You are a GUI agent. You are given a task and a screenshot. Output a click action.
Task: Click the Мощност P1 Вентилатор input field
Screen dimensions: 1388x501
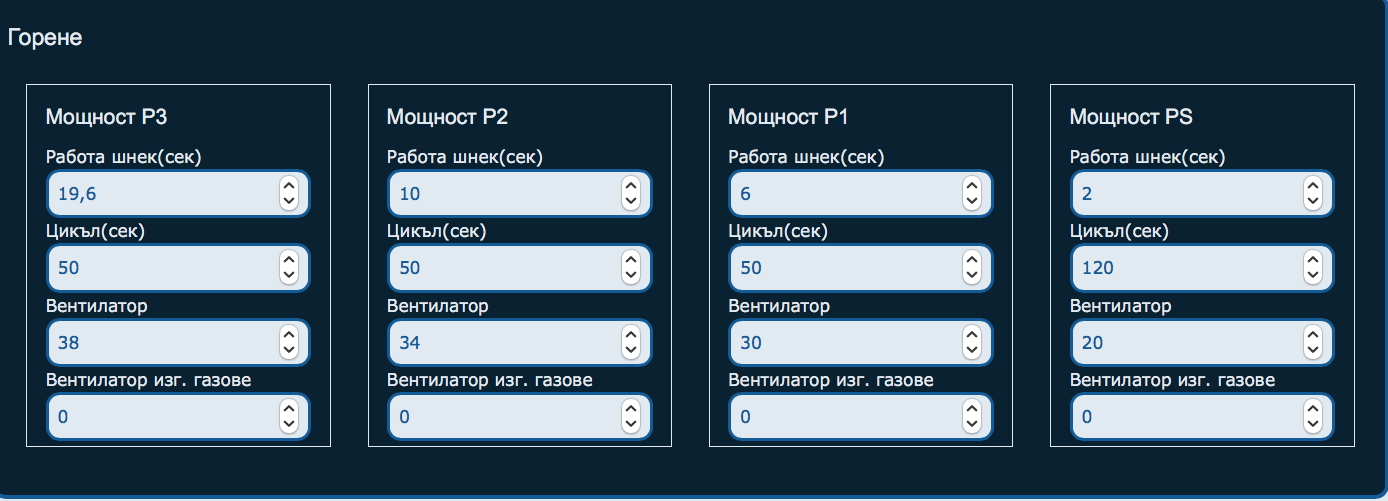coord(842,342)
